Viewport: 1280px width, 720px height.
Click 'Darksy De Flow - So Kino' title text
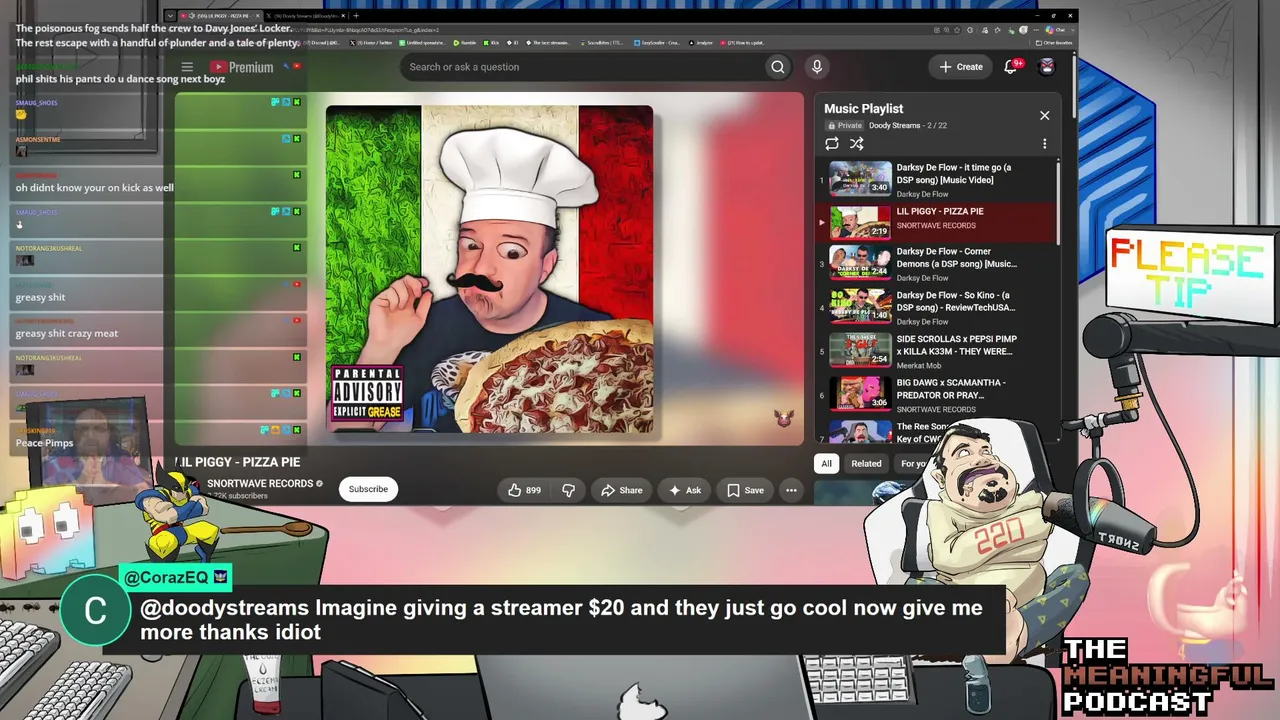click(x=956, y=302)
